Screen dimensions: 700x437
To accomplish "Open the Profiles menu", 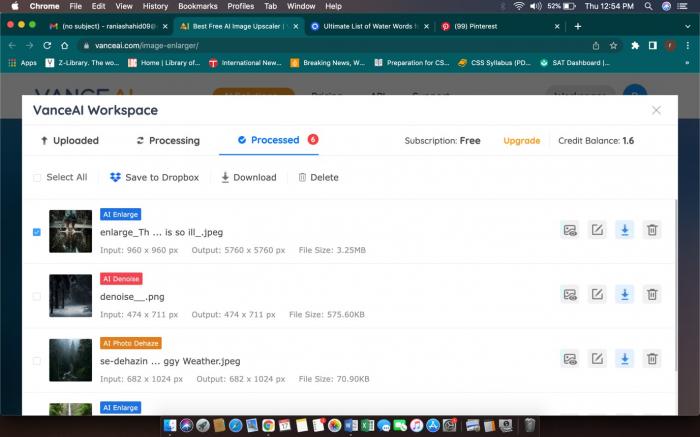I will click(x=241, y=6).
